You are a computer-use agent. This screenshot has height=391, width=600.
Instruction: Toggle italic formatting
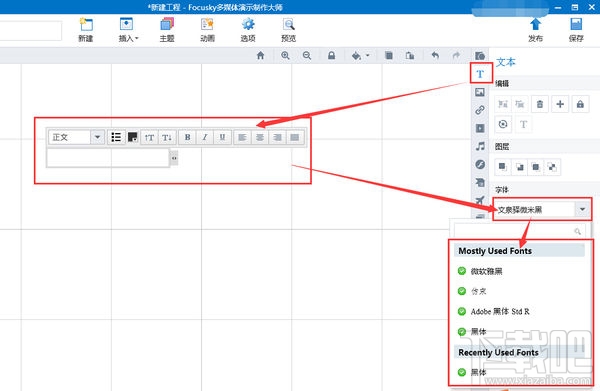click(205, 137)
